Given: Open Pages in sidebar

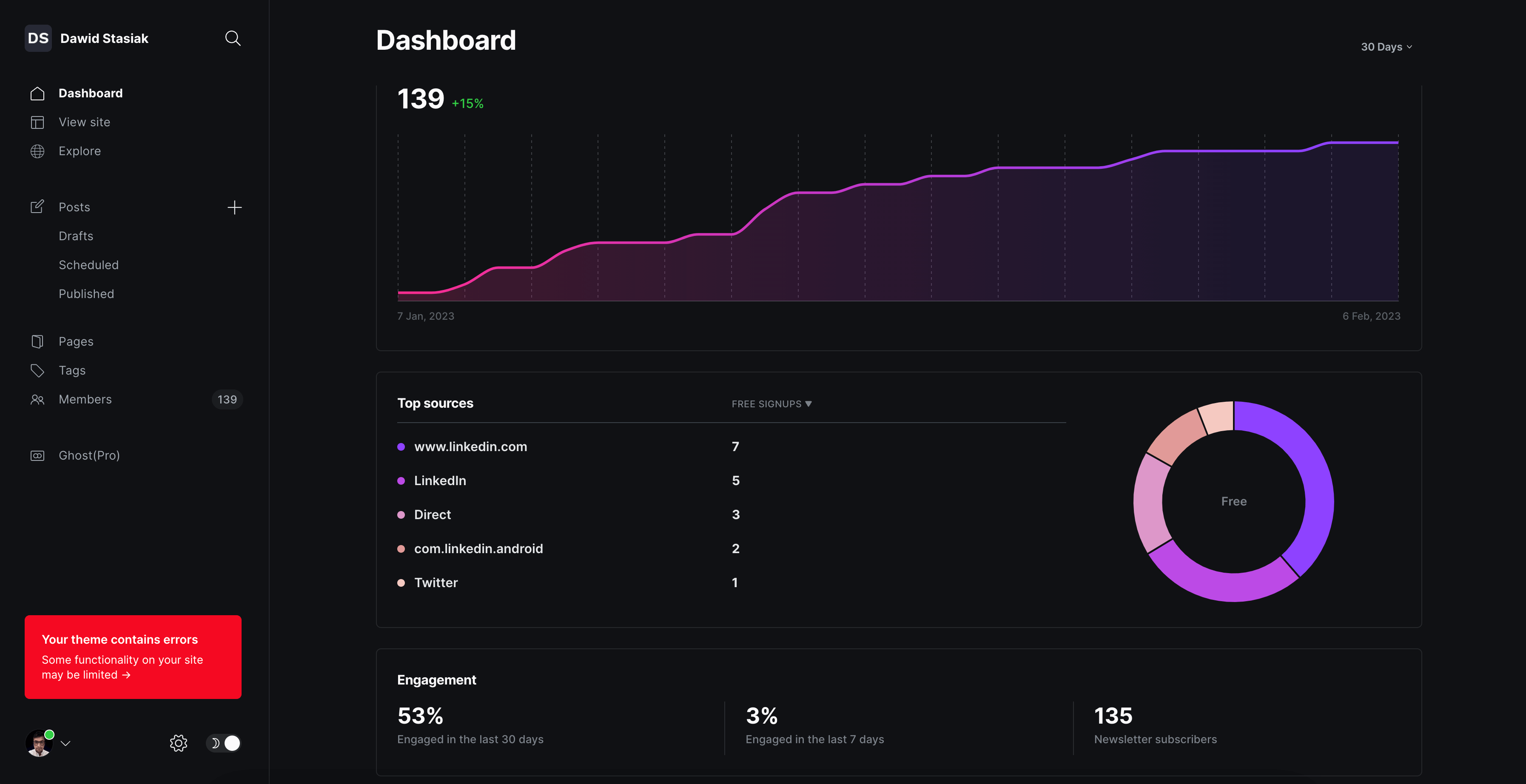Looking at the screenshot, I should point(76,342).
